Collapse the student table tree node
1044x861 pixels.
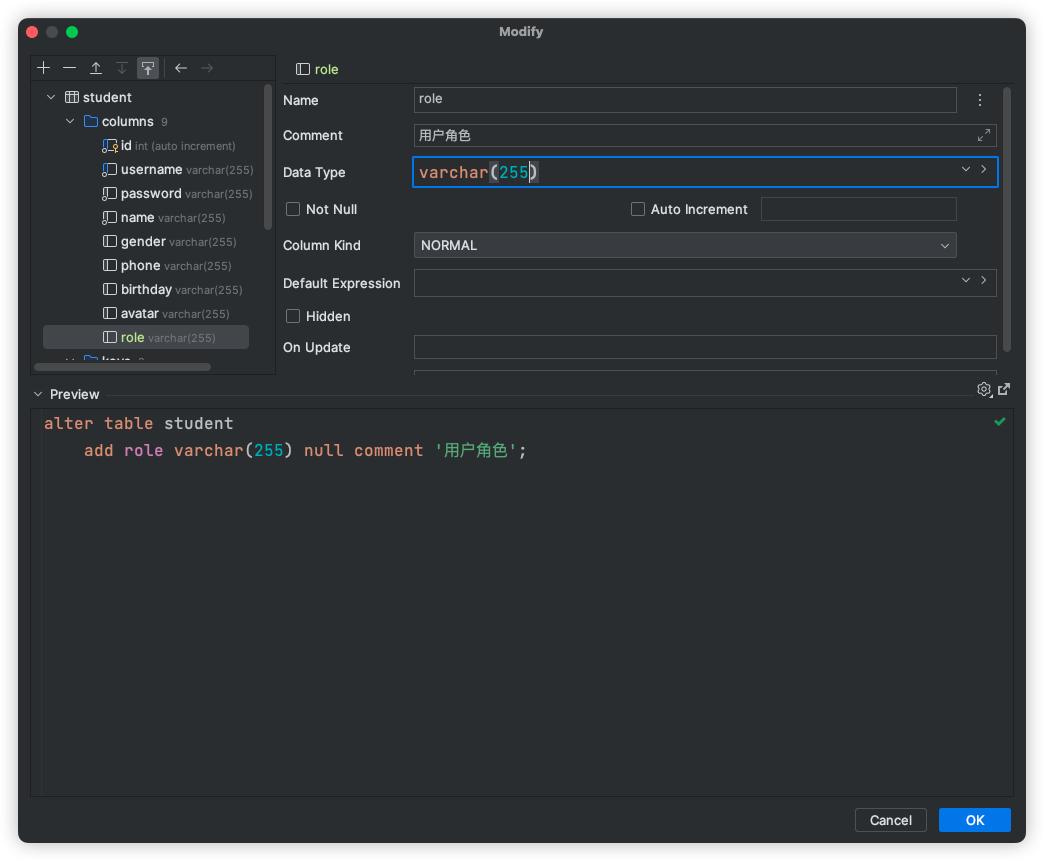(51, 97)
